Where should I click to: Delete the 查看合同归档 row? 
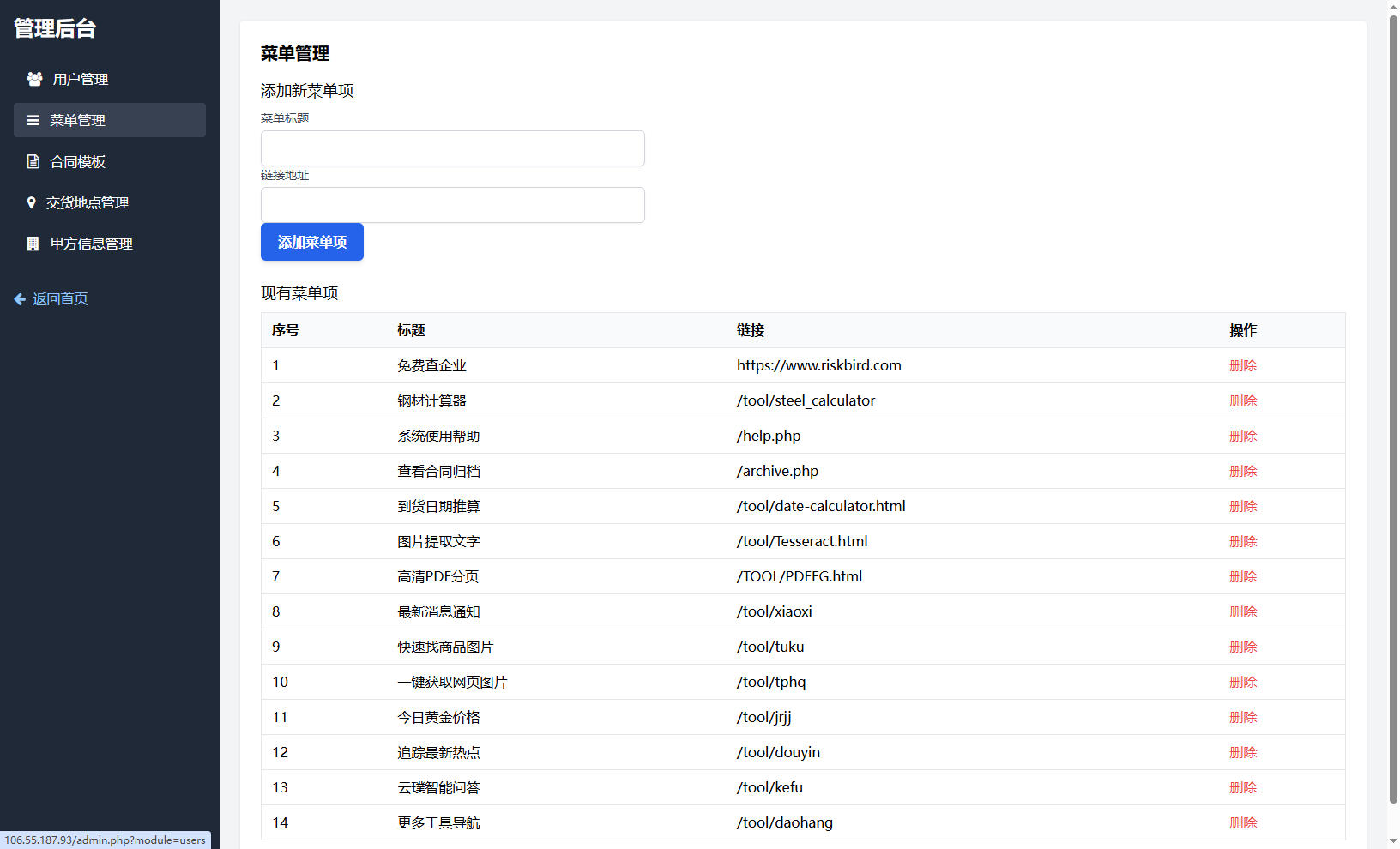(1243, 471)
